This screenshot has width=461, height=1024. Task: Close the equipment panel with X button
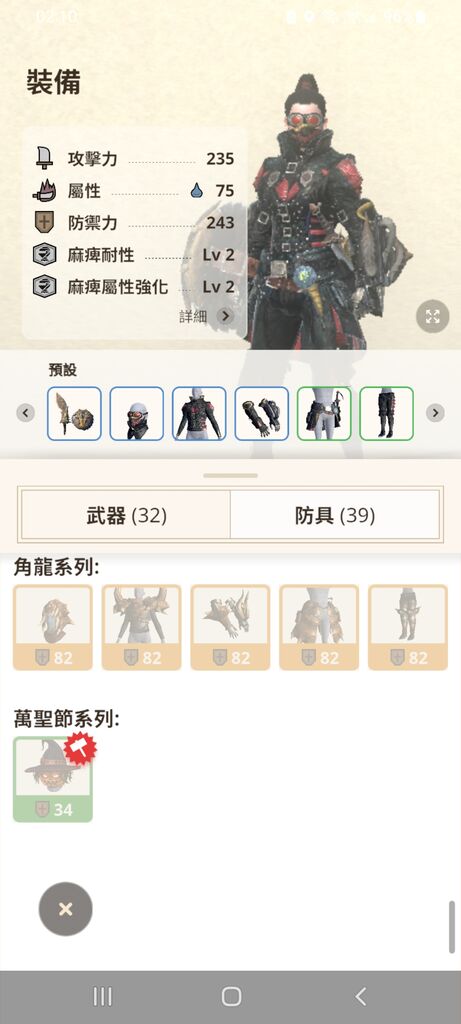[x=65, y=909]
